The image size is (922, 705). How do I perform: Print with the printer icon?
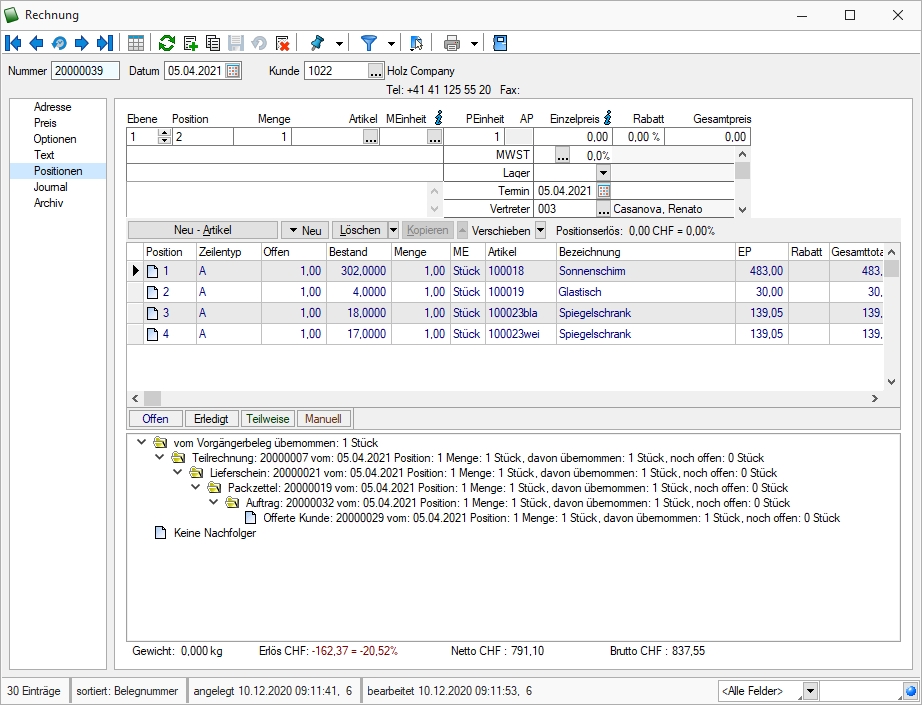(452, 43)
